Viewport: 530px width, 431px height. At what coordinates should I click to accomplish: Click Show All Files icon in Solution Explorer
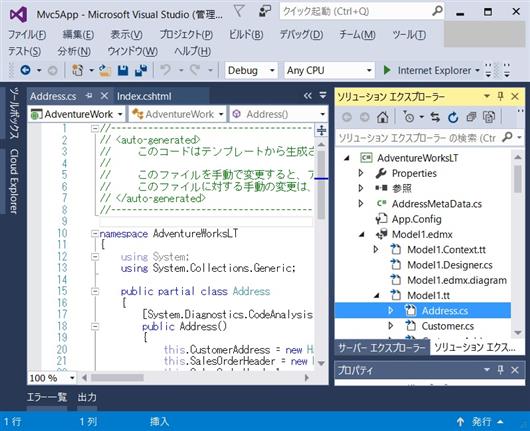coord(489,117)
